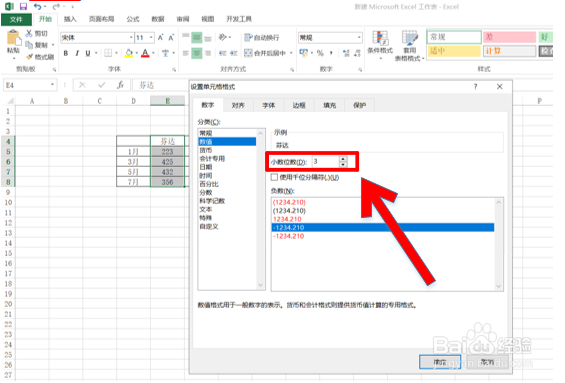Open the Insert ribbon tab

[x=70, y=19]
